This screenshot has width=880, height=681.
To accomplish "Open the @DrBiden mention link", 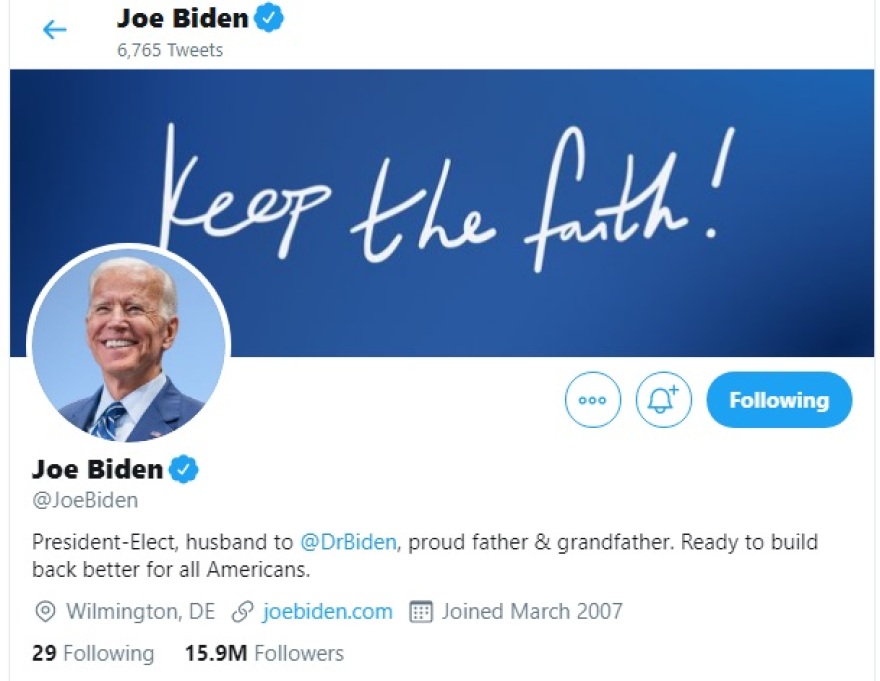I will pos(349,542).
